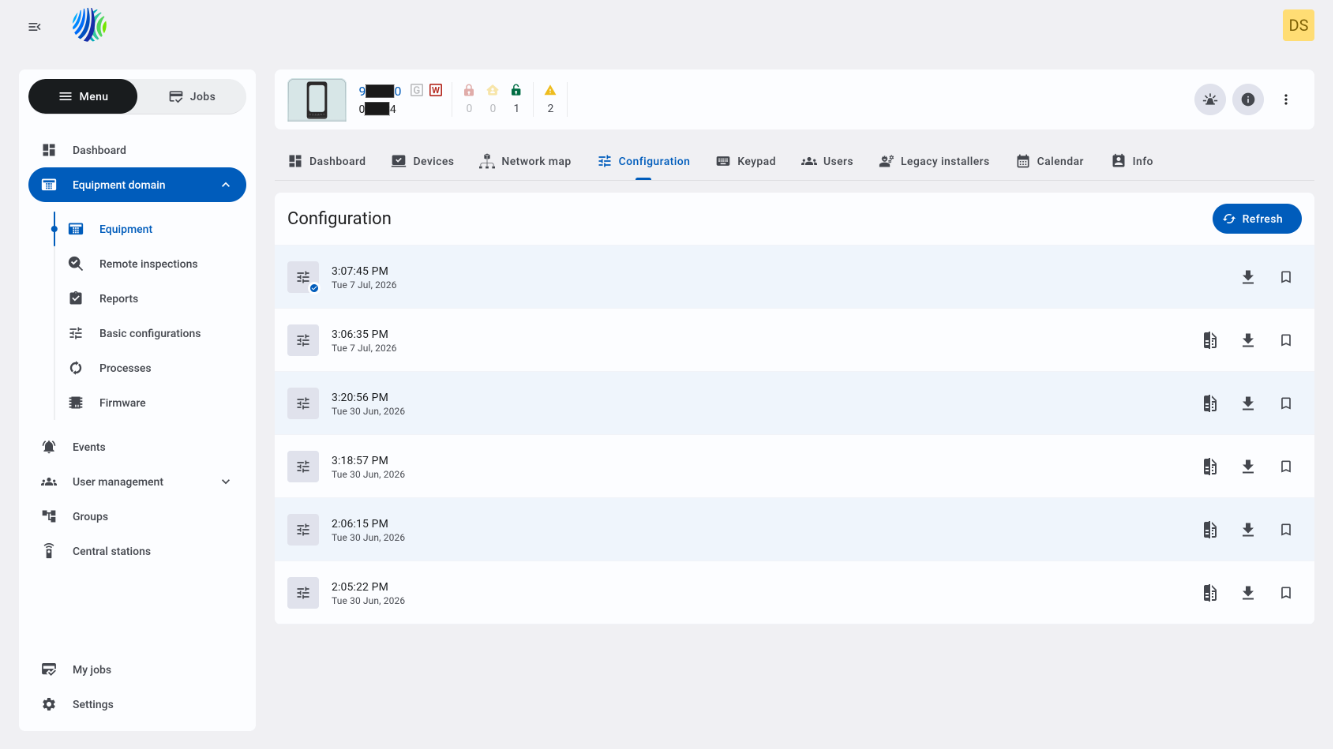
Task: Open the 3:06:35 PM configuration entry
Action: [794, 340]
